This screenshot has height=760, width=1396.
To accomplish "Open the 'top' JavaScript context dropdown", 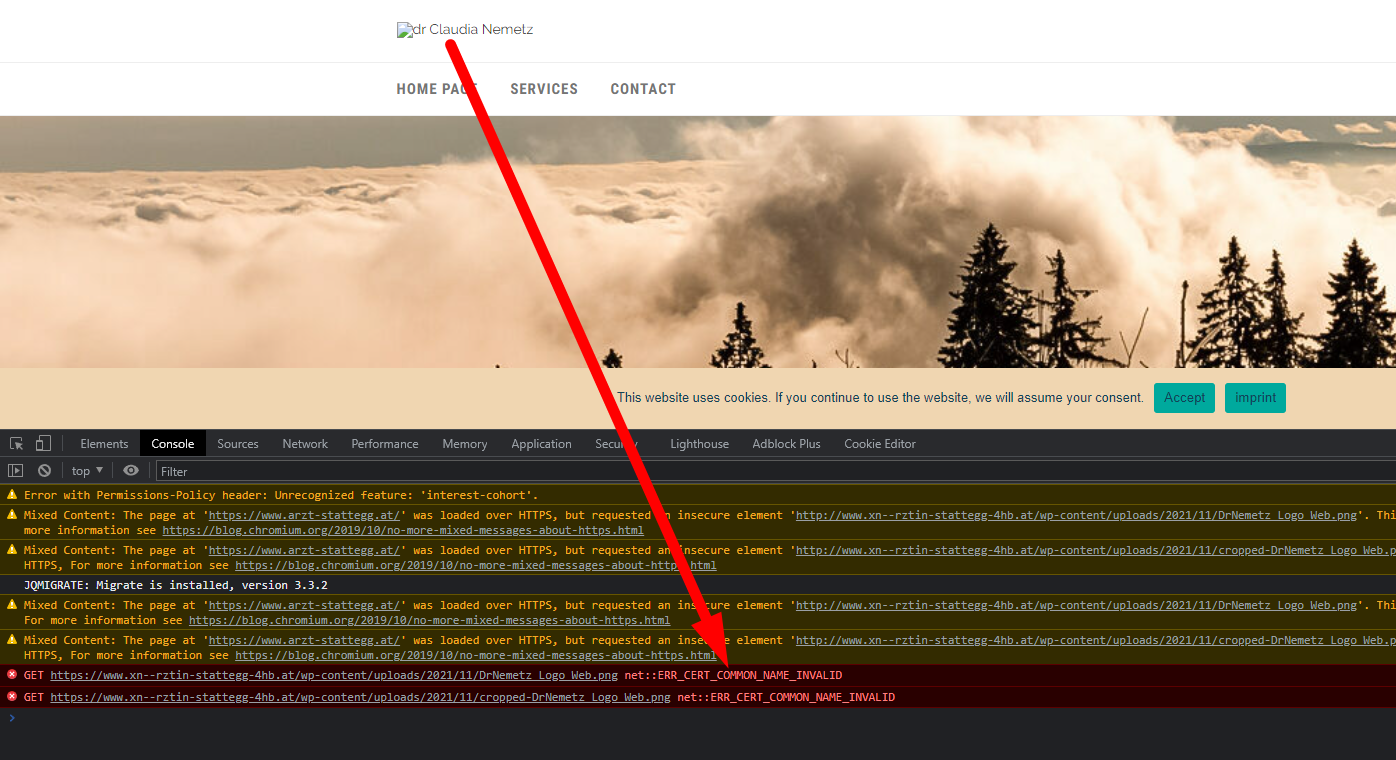I will point(87,471).
